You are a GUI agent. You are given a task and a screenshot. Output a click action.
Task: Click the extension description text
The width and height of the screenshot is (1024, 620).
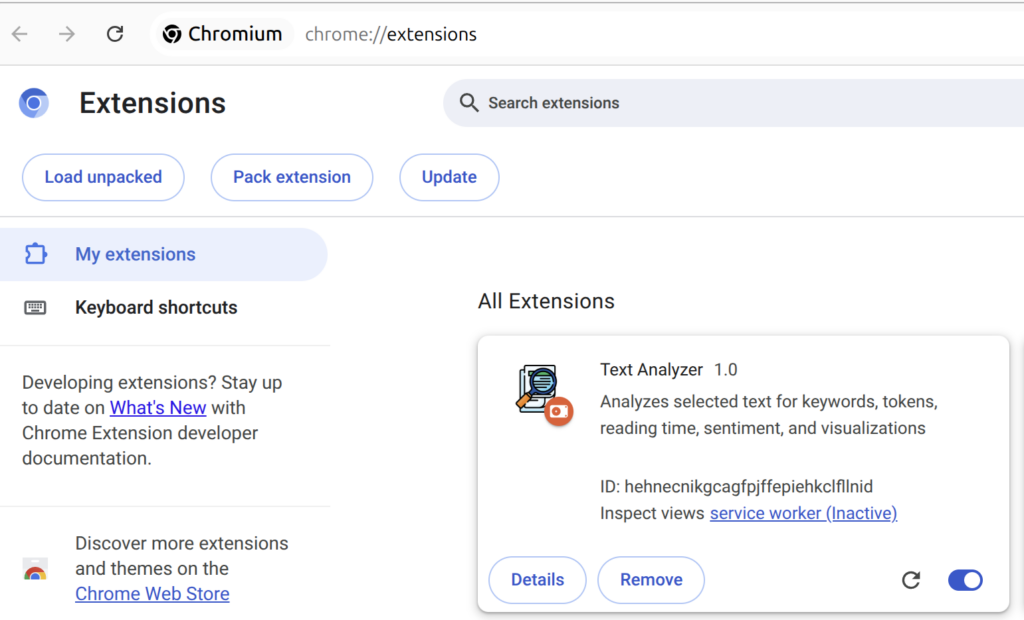[x=769, y=415]
